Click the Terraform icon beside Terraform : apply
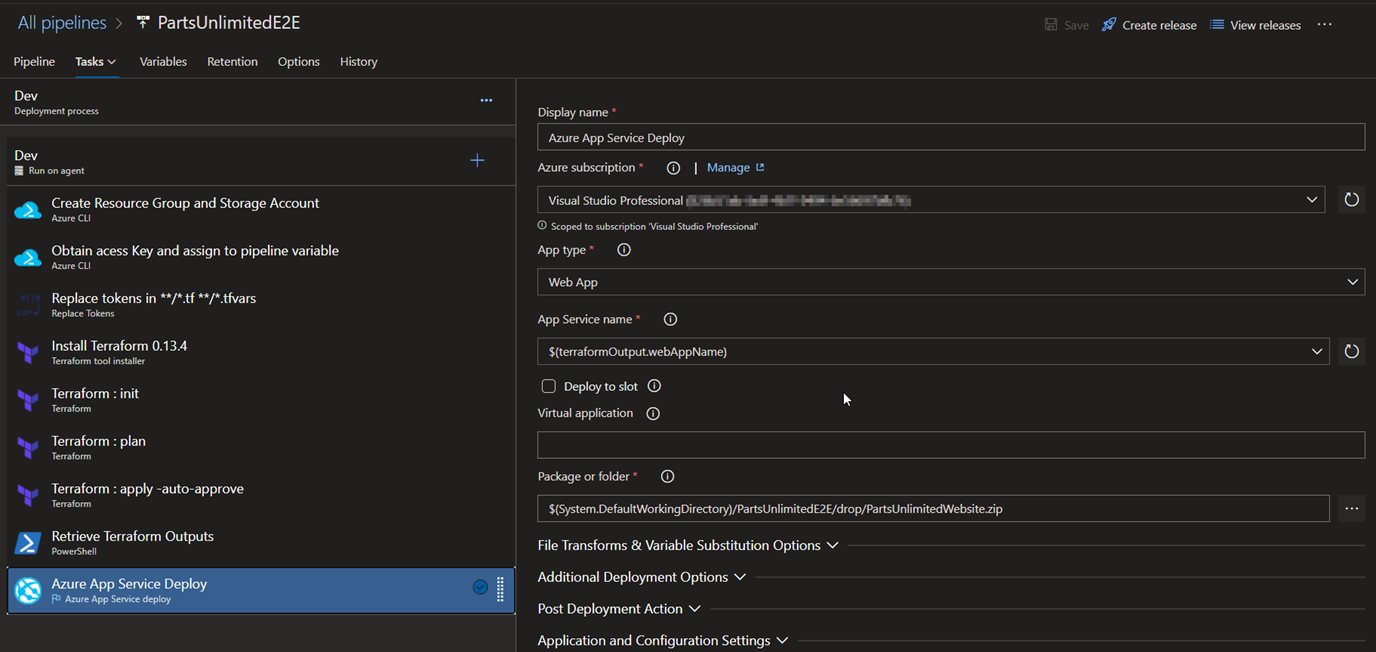Screen dimensions: 1376x652 click(28, 496)
